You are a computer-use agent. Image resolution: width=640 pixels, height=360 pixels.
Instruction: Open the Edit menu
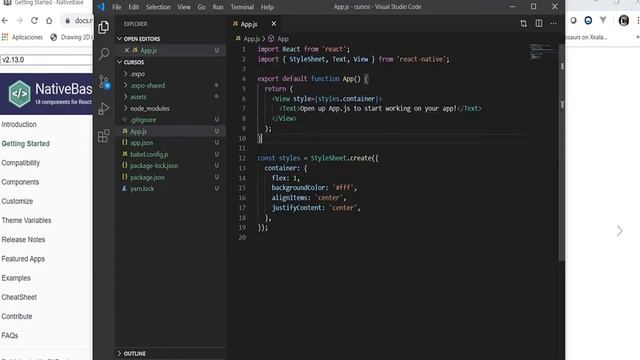[133, 7]
